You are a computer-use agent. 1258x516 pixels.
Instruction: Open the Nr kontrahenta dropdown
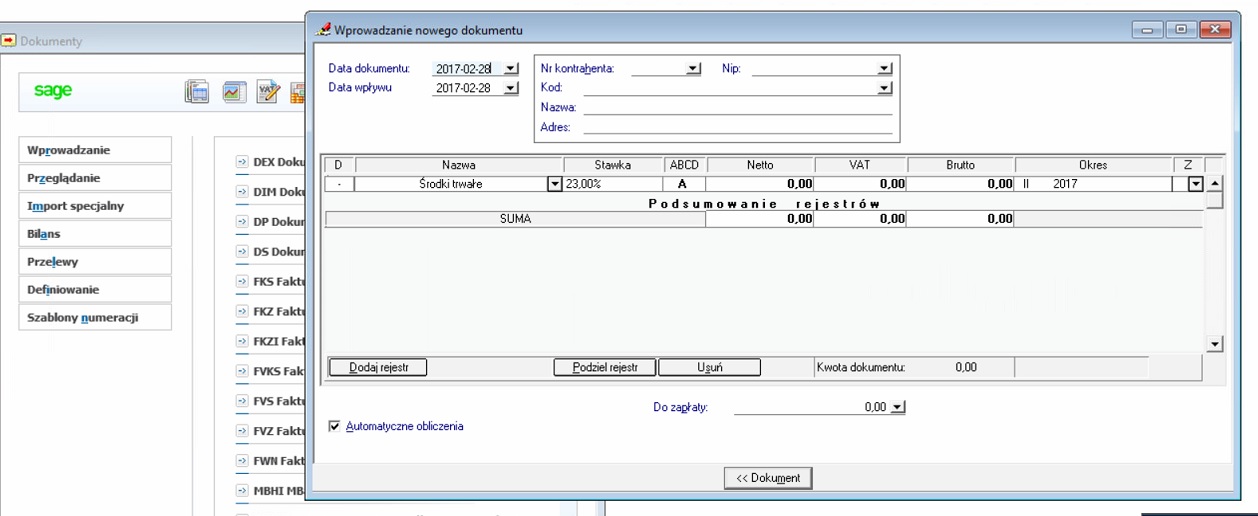click(693, 69)
